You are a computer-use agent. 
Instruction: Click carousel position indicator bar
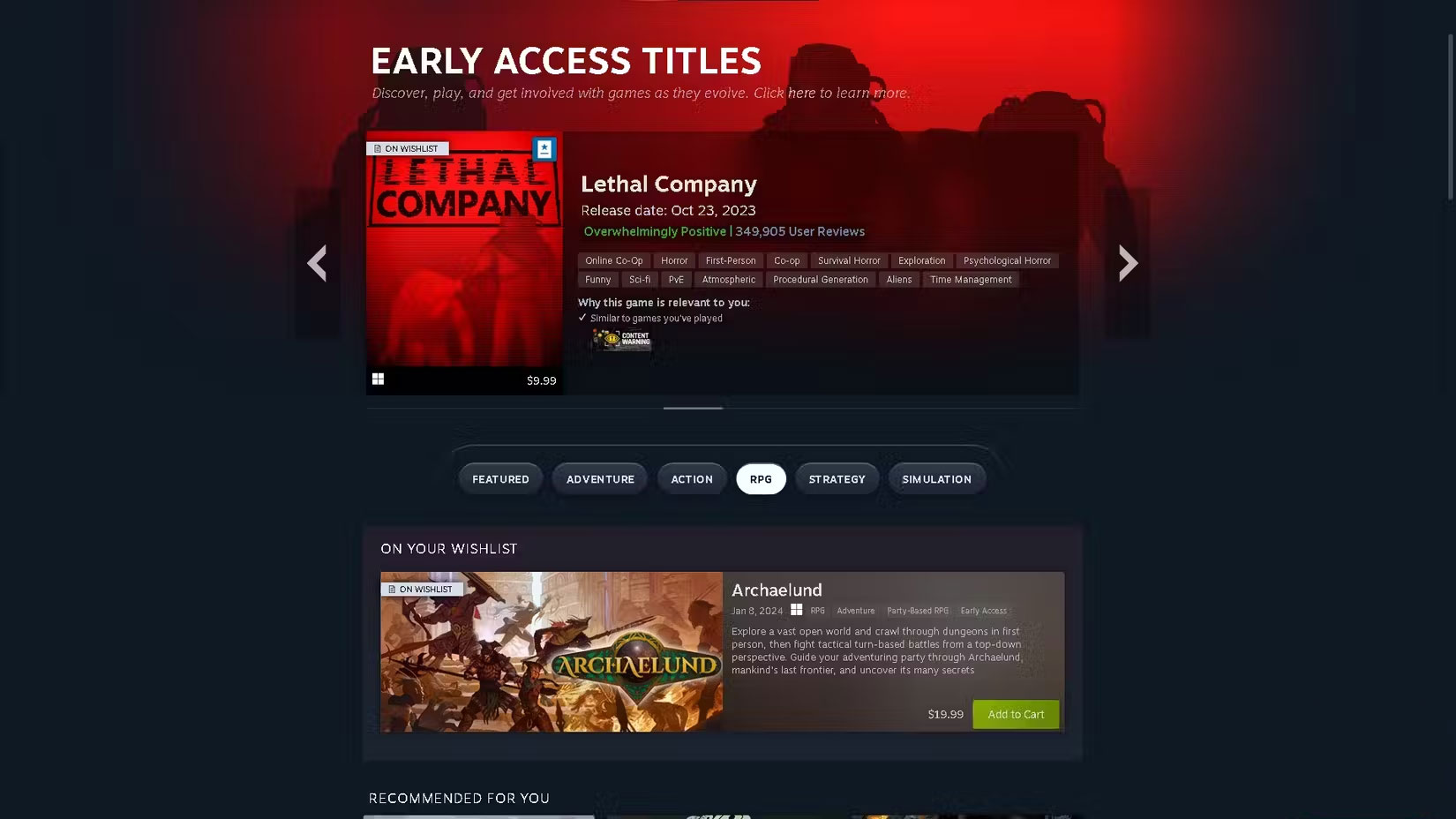(693, 408)
